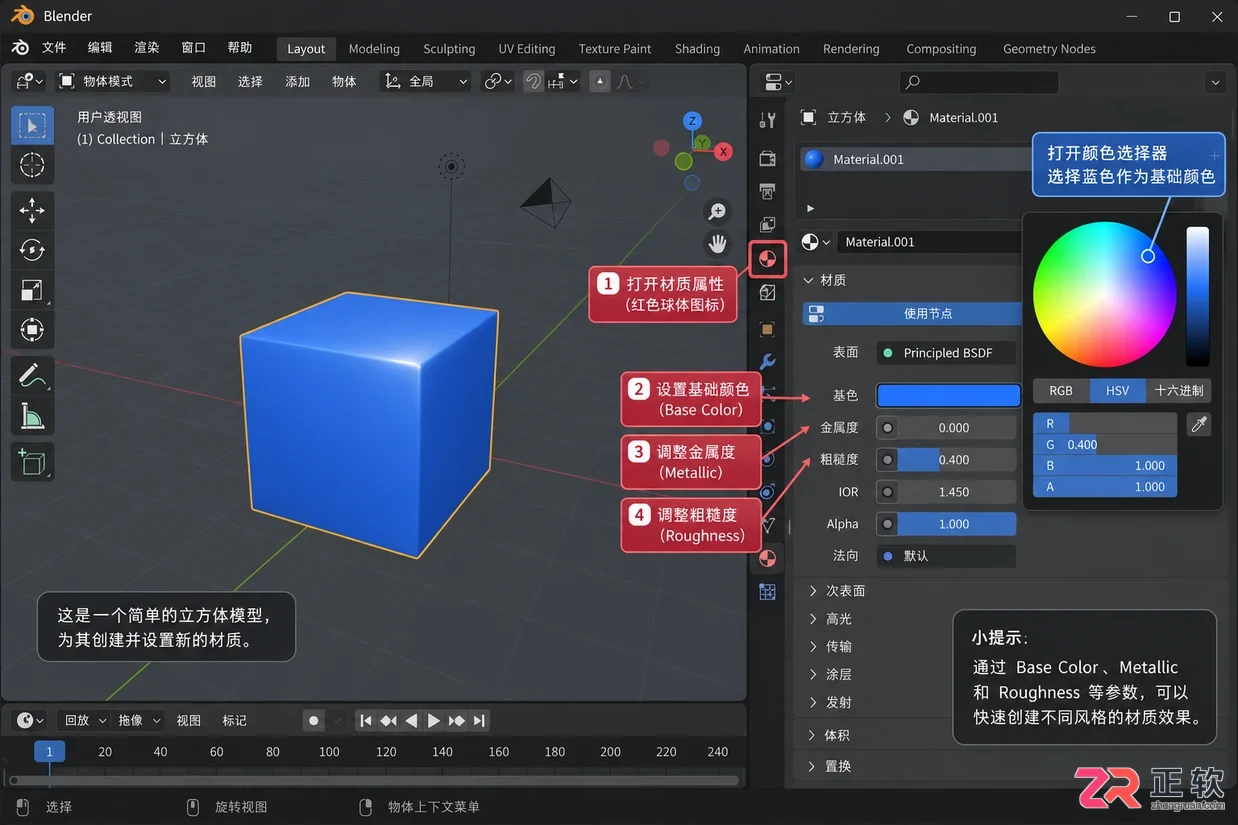
Task: Activate the Annotate pencil tool
Action: pyautogui.click(x=32, y=376)
